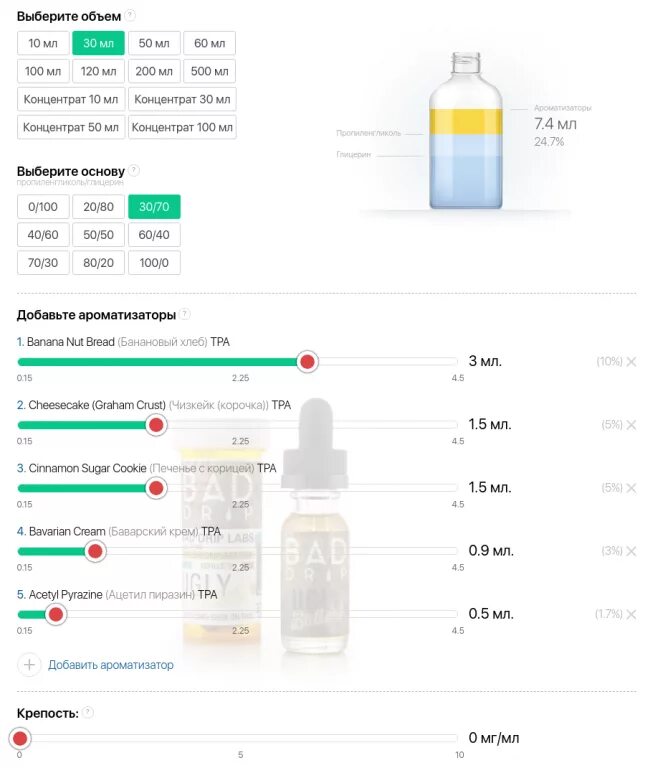Click the Добавить ароматизатор link
645x768 pixels.
[x=111, y=665]
